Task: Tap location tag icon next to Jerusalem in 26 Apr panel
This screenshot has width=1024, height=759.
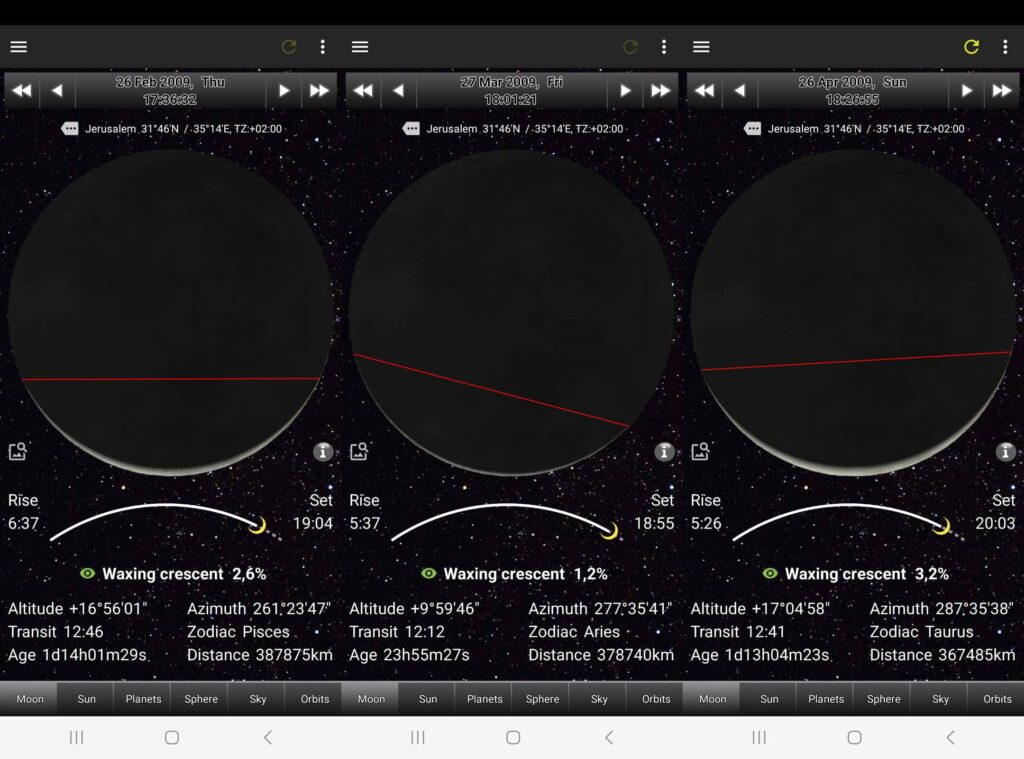Action: (x=753, y=129)
